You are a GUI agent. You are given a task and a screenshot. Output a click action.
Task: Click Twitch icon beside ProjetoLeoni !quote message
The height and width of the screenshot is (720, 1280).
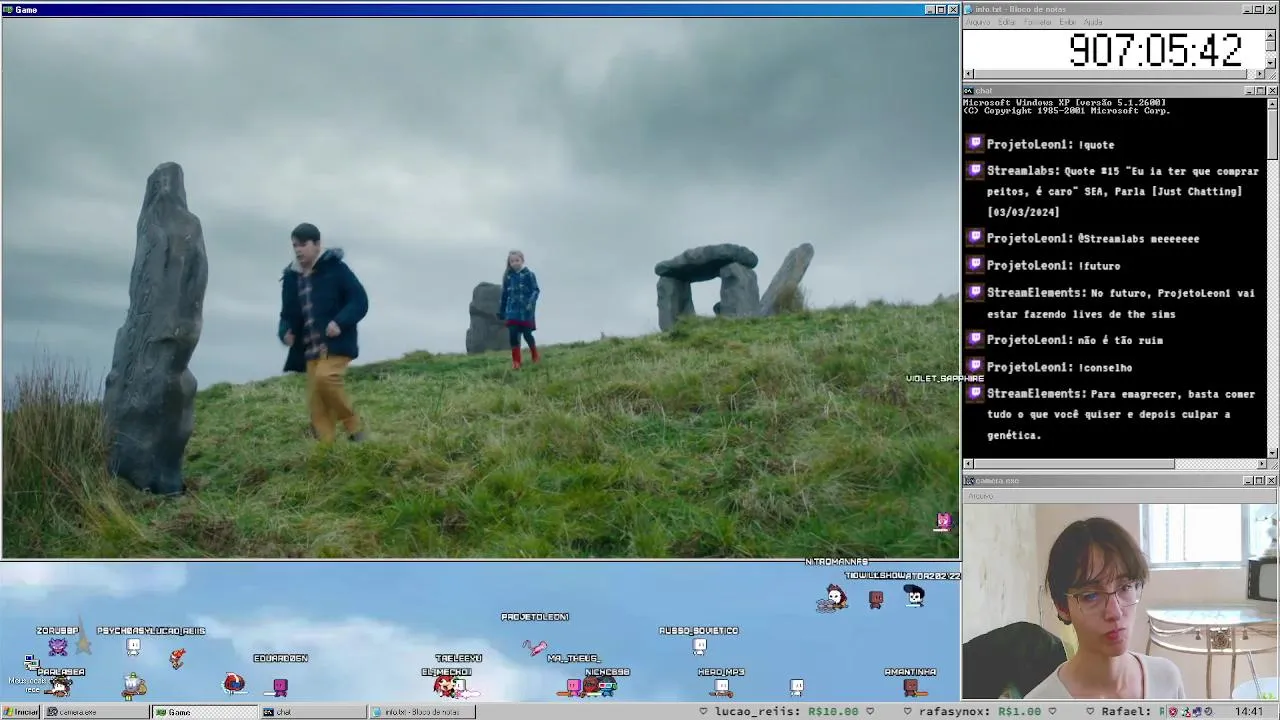point(975,144)
